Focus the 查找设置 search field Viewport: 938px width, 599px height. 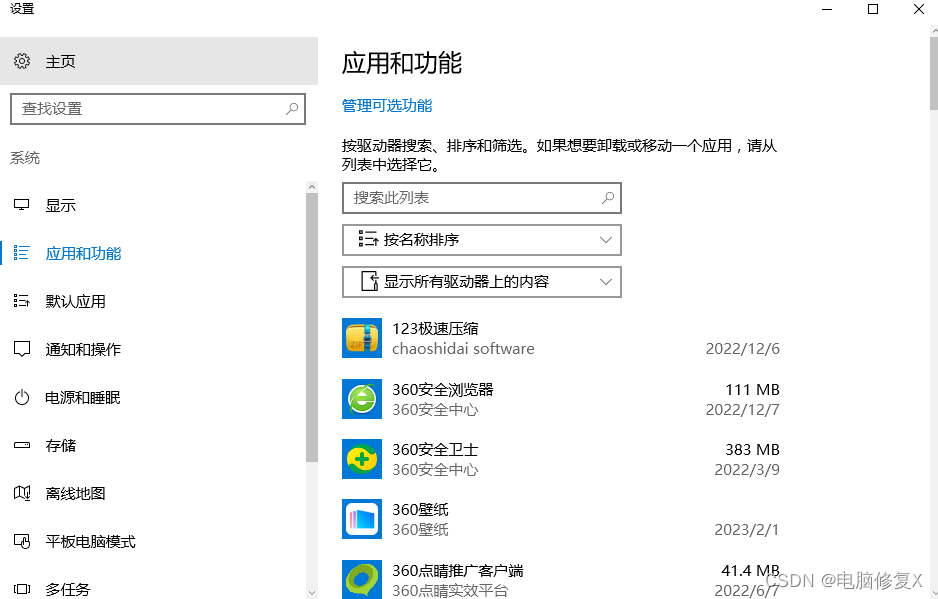(158, 109)
